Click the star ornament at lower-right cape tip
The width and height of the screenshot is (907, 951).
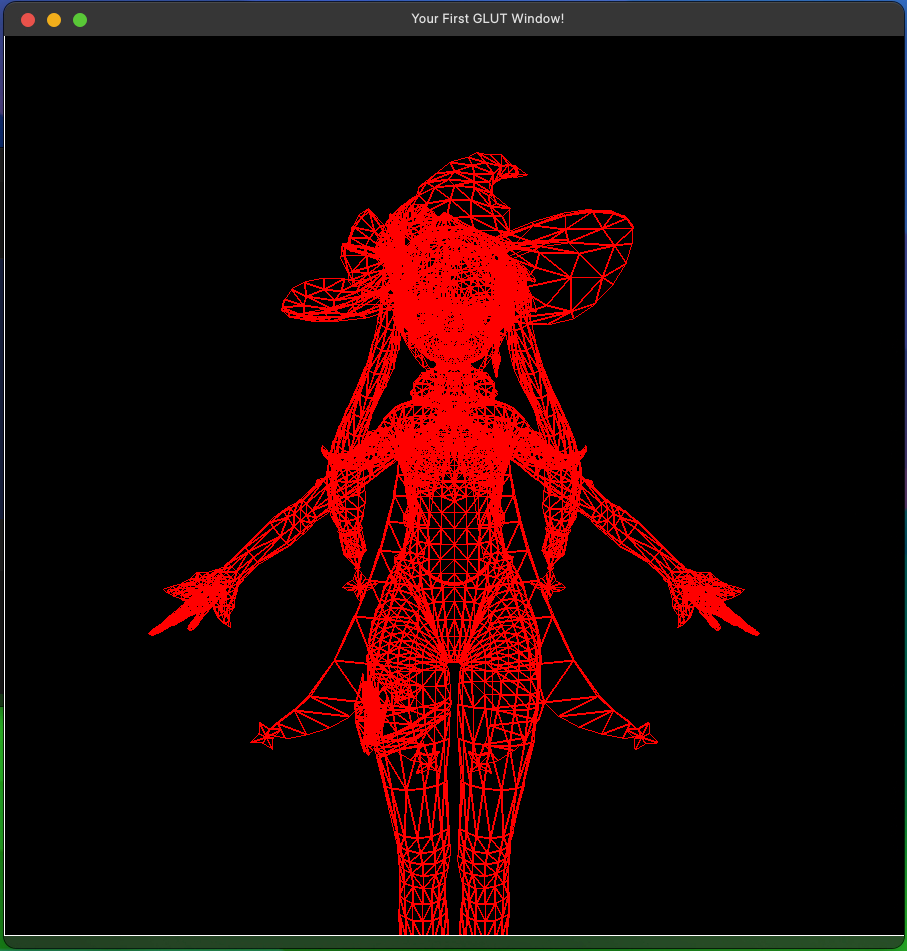click(642, 739)
